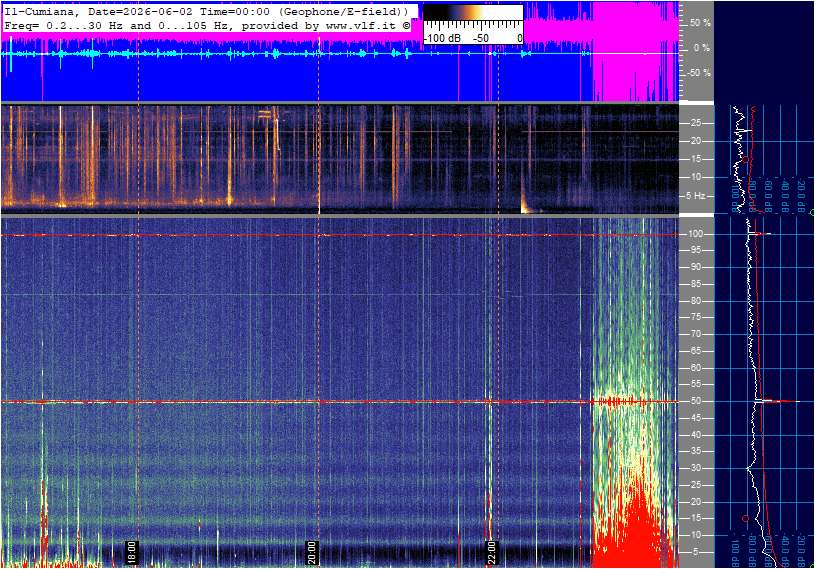Click the '15' tick on the 0–30 Hz scale
Image resolution: width=815 pixels, height=569 pixels.
(x=695, y=160)
